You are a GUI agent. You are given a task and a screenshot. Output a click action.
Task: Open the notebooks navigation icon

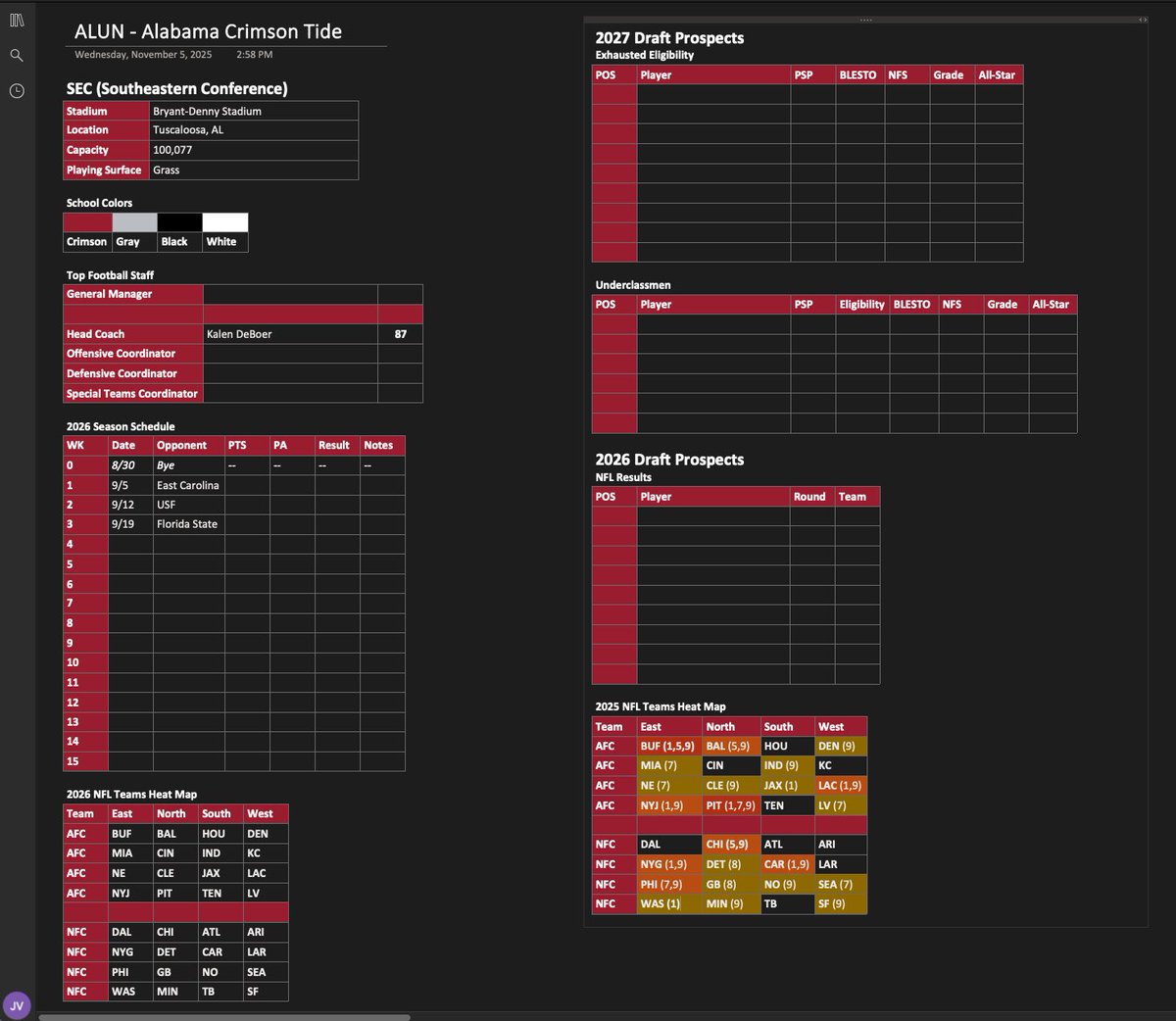pyautogui.click(x=17, y=20)
